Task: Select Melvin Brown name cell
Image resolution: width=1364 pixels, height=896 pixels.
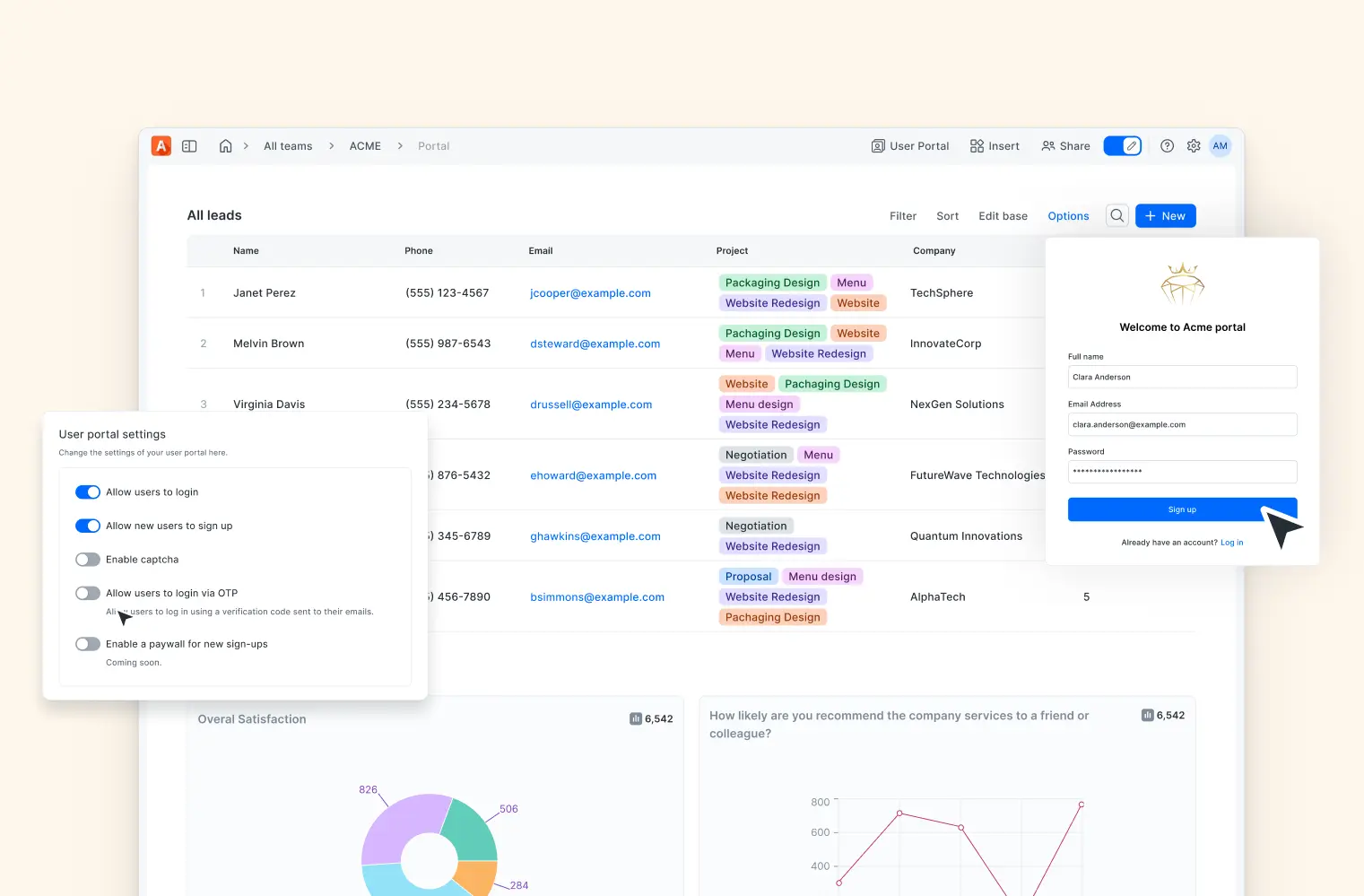Action: pyautogui.click(x=269, y=344)
